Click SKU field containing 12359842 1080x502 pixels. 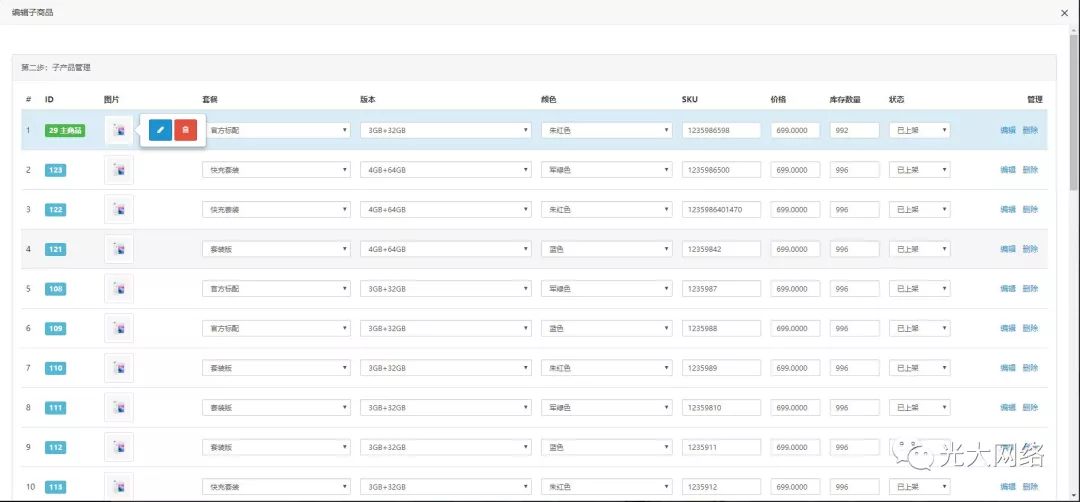(x=721, y=249)
